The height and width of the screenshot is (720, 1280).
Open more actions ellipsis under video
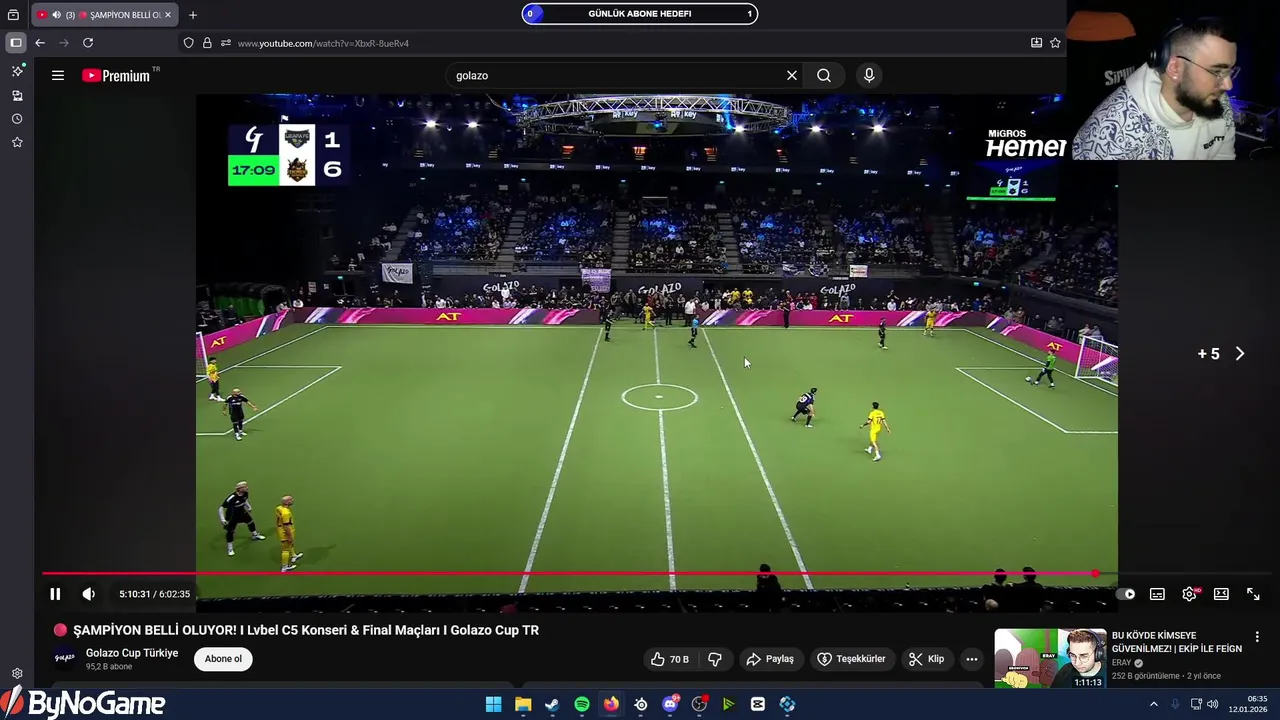pos(971,659)
